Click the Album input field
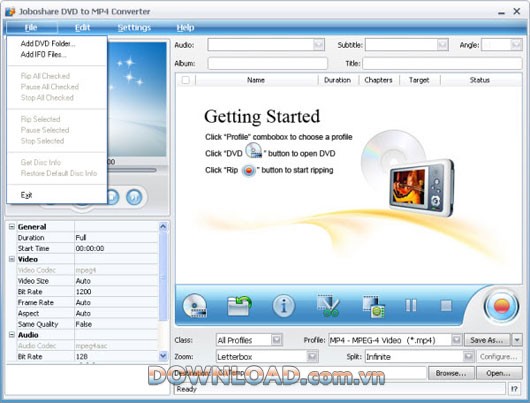 (x=268, y=63)
